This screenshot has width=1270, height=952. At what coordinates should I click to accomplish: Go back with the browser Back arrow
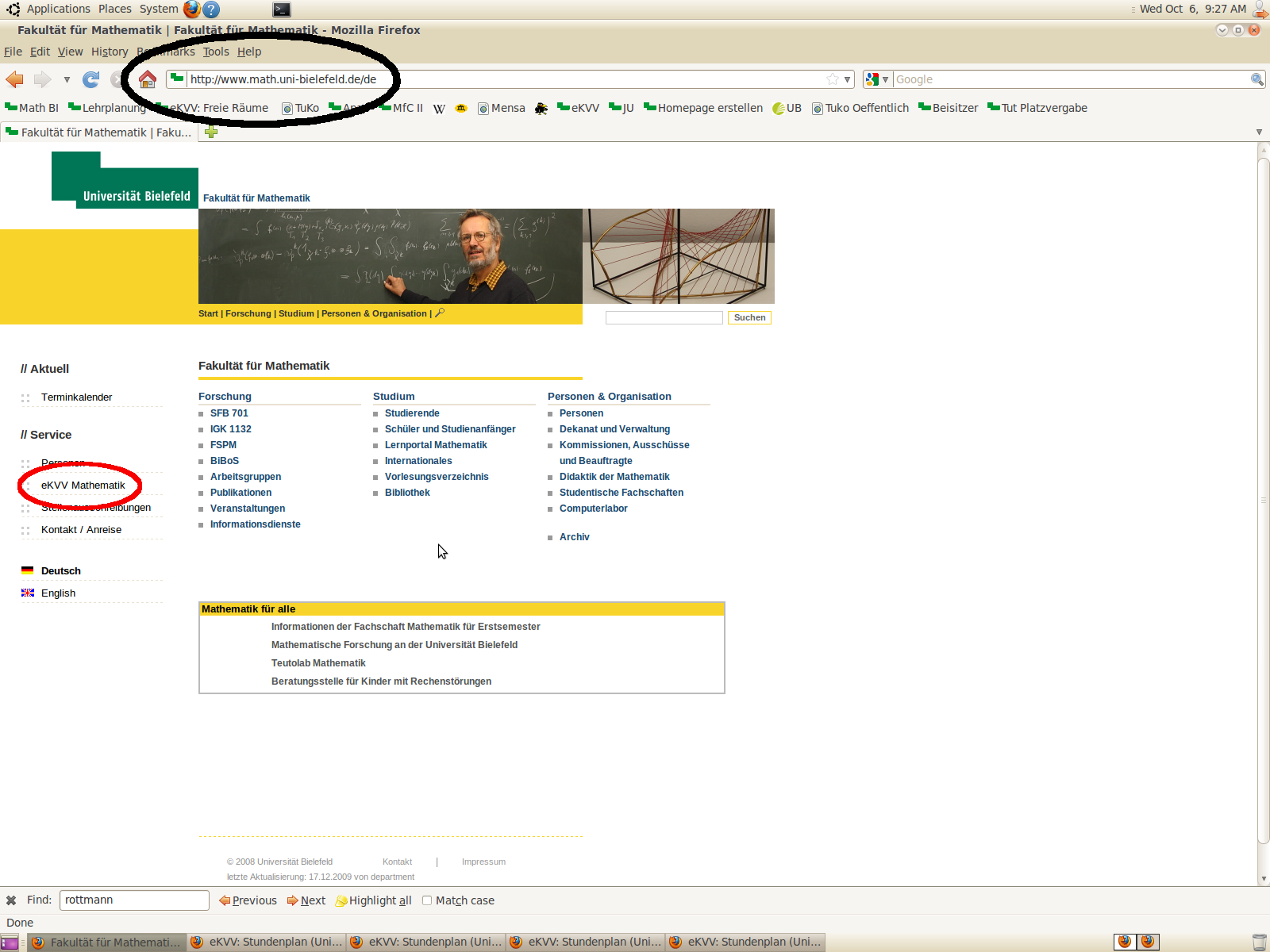(x=14, y=79)
